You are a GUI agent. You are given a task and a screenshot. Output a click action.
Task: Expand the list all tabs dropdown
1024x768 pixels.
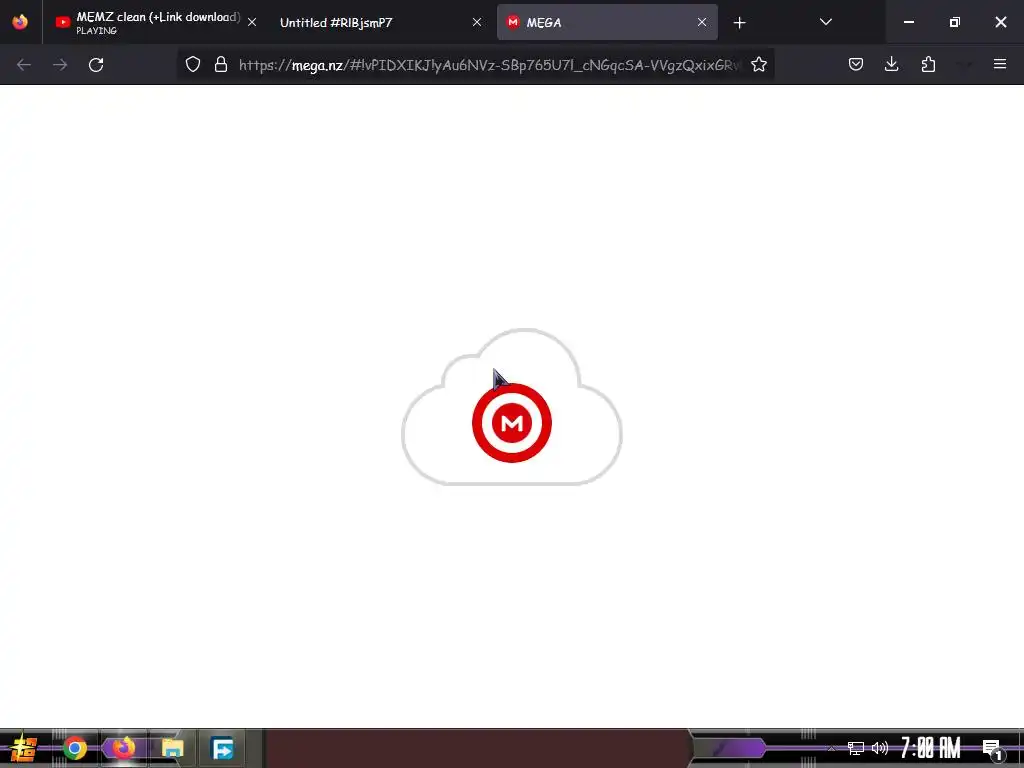(825, 22)
